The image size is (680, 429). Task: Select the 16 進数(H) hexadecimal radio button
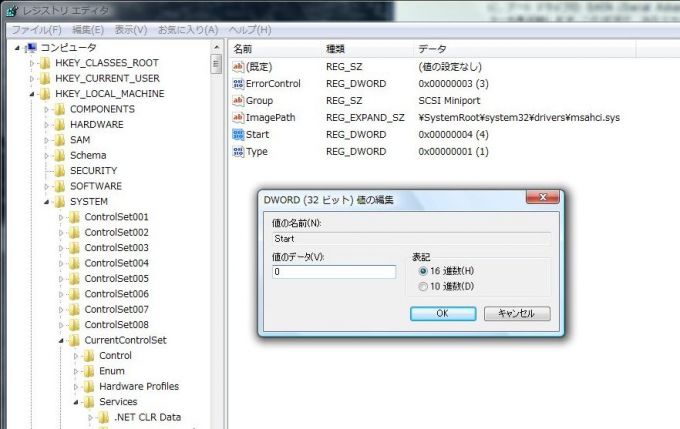pos(423,271)
